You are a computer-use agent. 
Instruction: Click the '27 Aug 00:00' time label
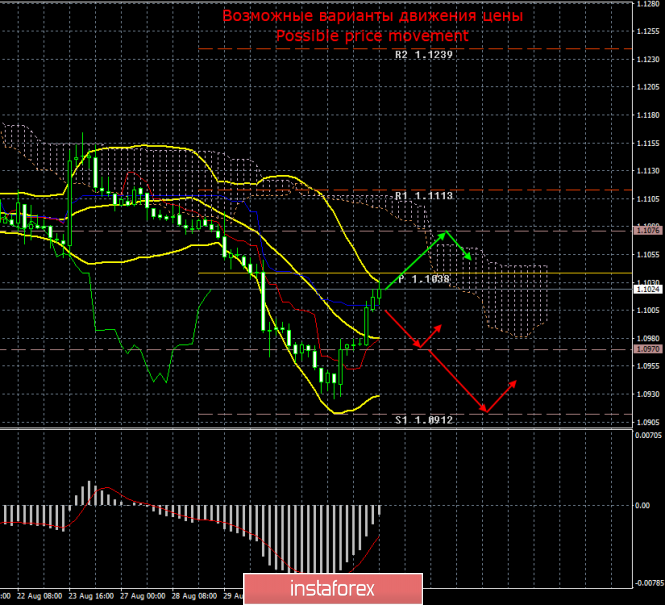[143, 596]
